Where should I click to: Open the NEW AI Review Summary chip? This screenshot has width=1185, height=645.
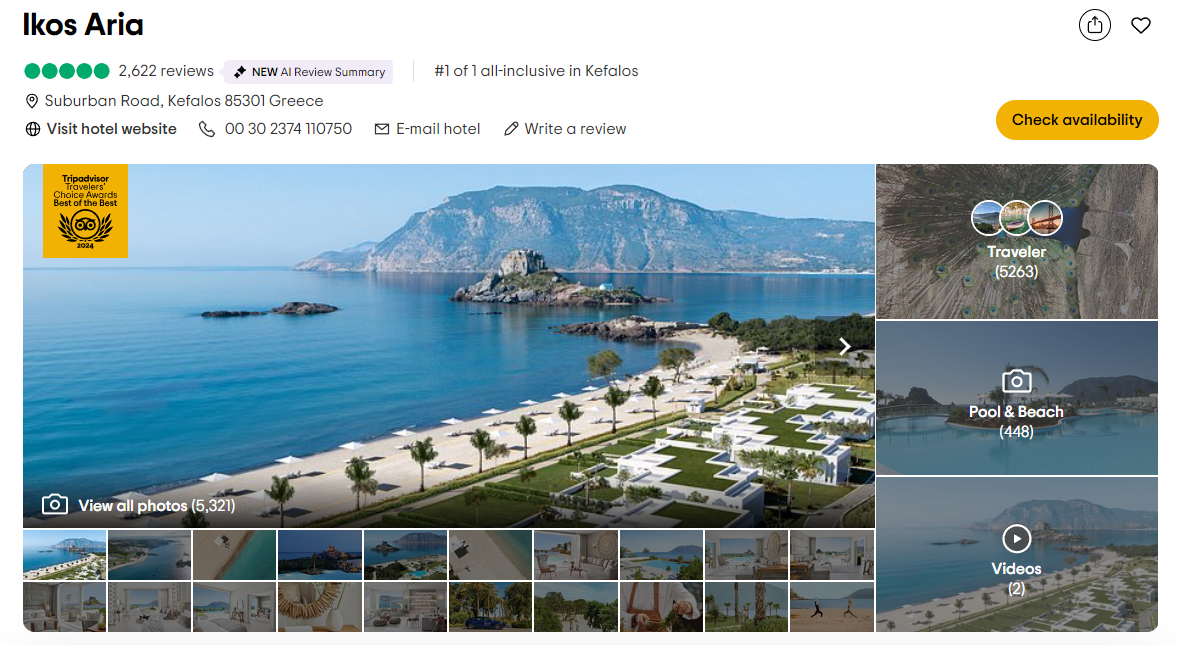309,72
